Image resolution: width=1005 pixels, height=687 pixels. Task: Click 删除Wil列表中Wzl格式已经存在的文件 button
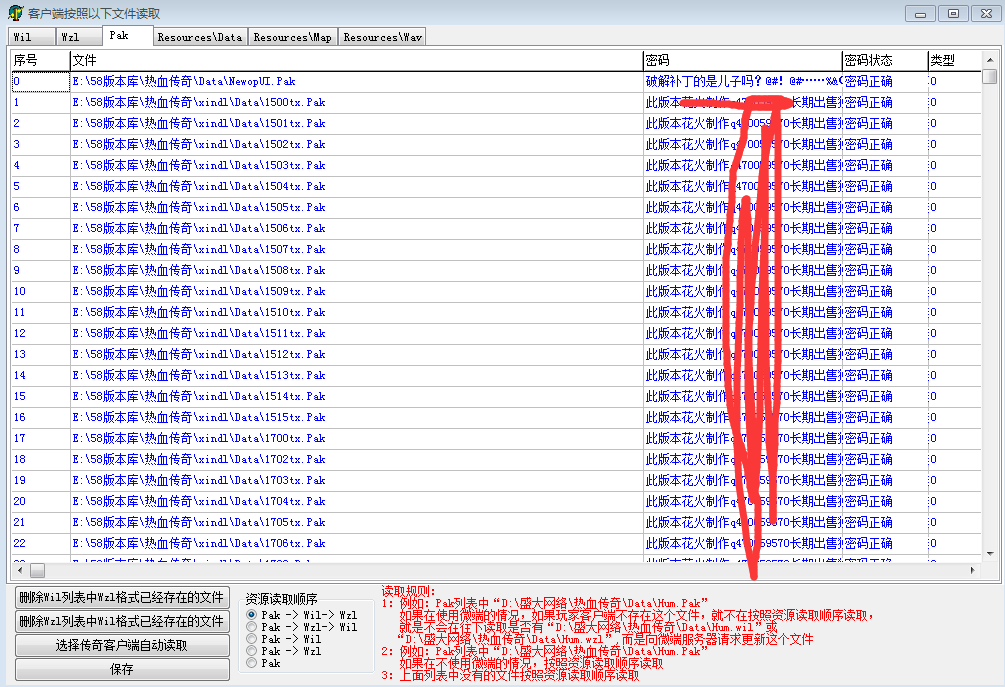(x=122, y=598)
